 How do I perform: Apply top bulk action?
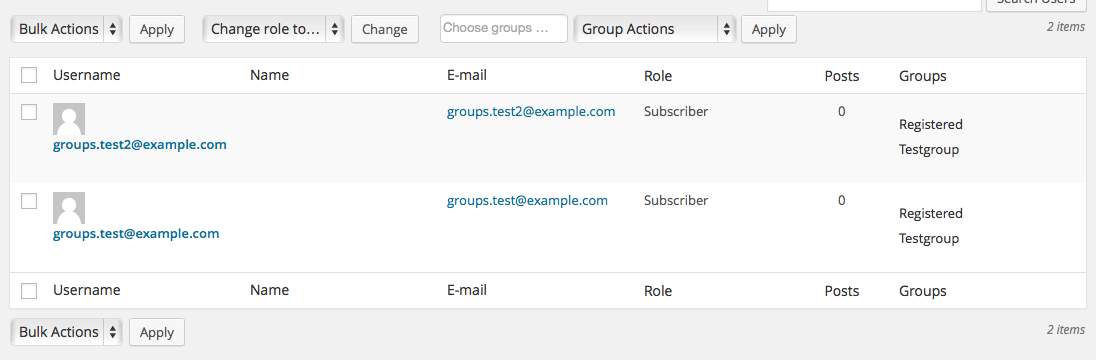[x=157, y=29]
